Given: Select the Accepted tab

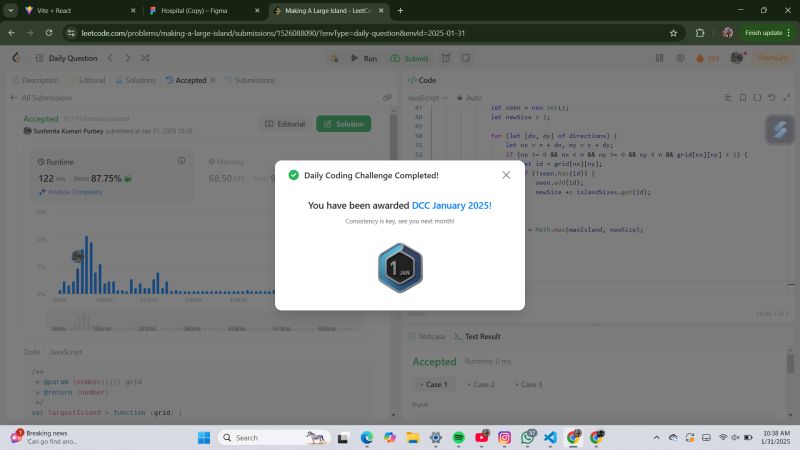Looking at the screenshot, I should (186, 80).
